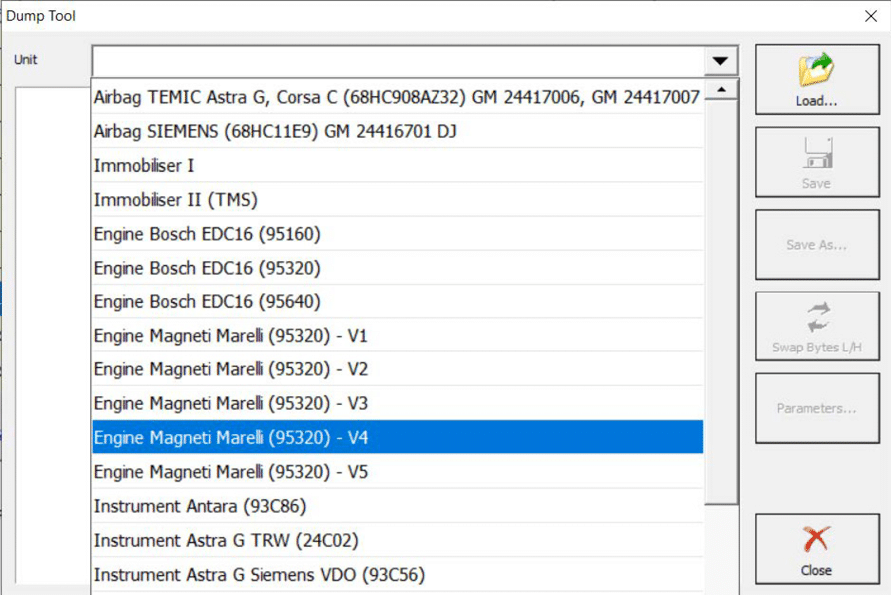
Task: Select Airbag TEMIC Astra G, Corsa C entry
Action: pyautogui.click(x=397, y=98)
